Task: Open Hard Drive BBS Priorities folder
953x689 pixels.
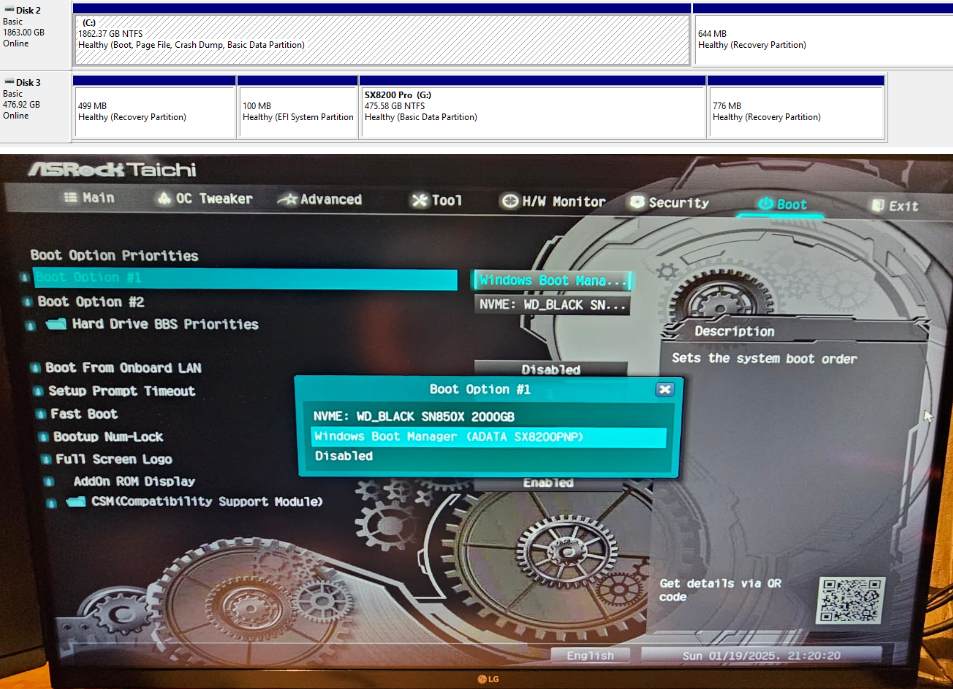Action: coord(165,324)
